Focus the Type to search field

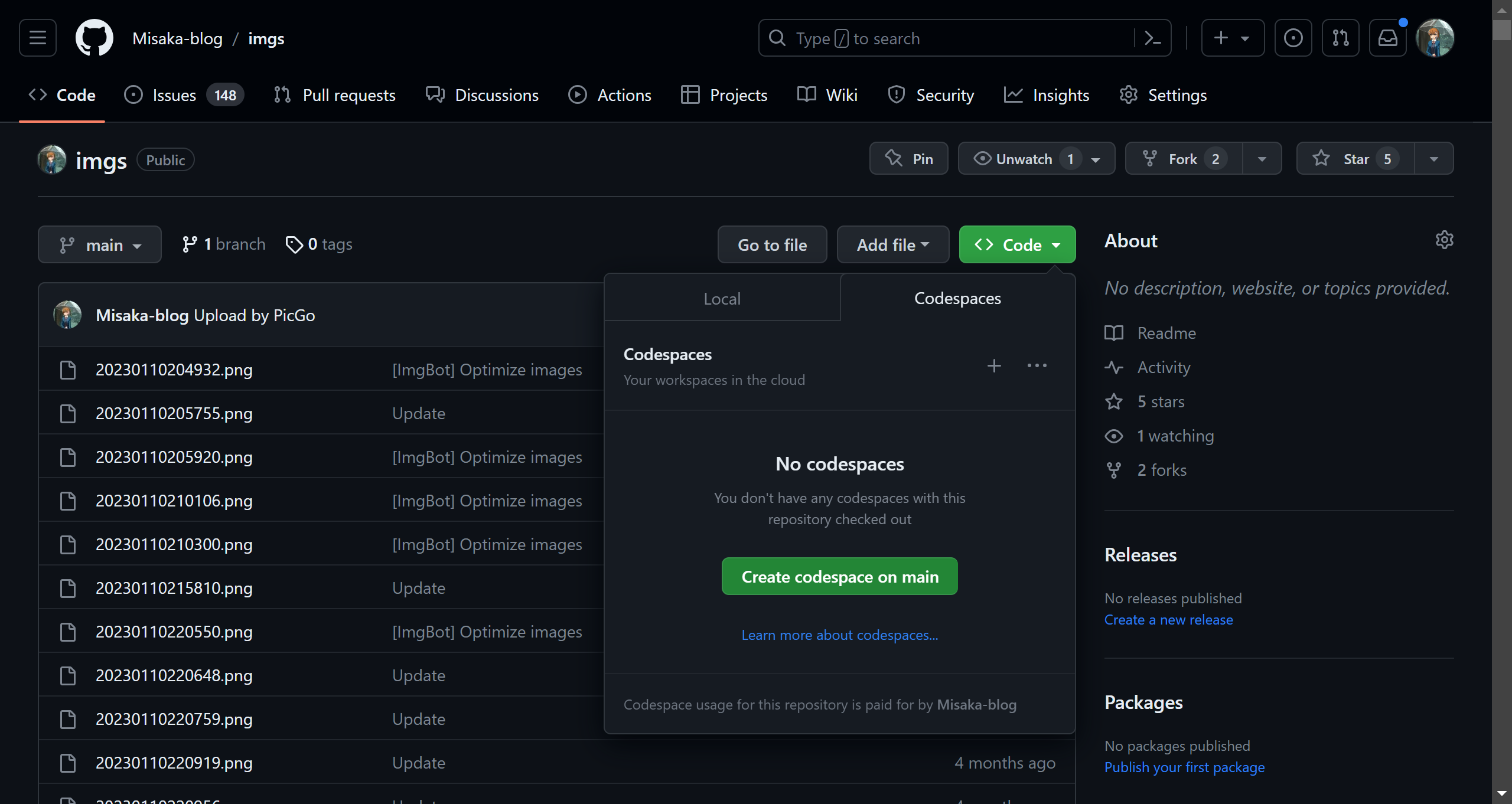[945, 38]
